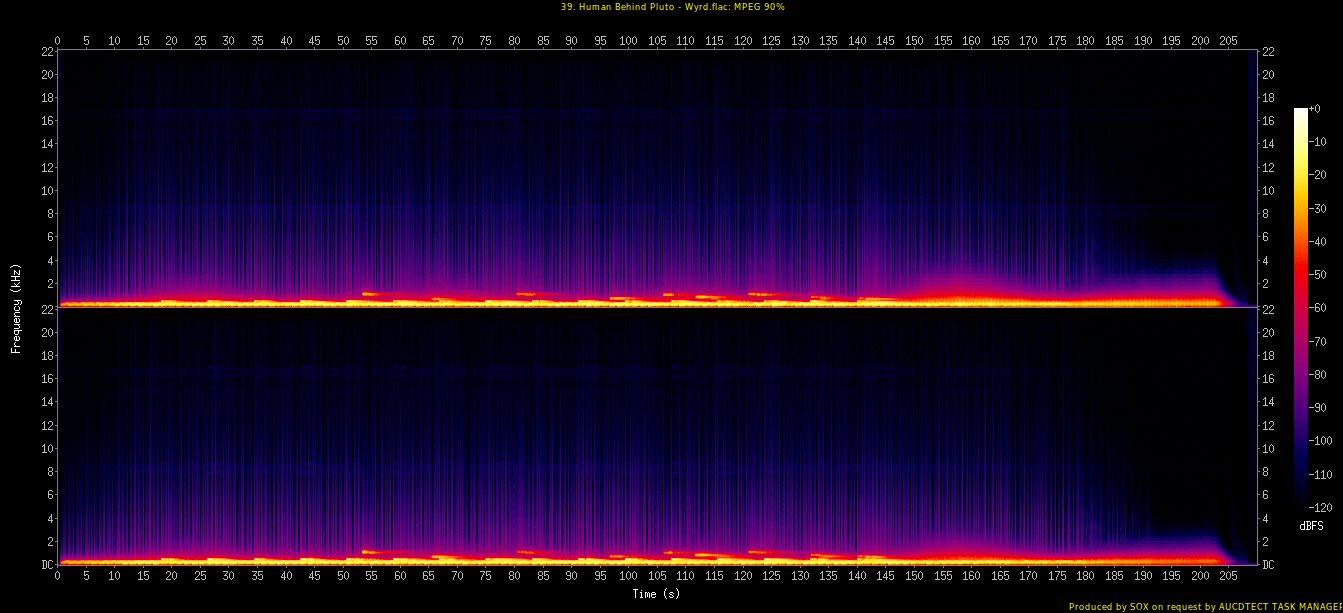Click the dBFS unit label below the scale
The width and height of the screenshot is (1343, 613).
click(1312, 525)
